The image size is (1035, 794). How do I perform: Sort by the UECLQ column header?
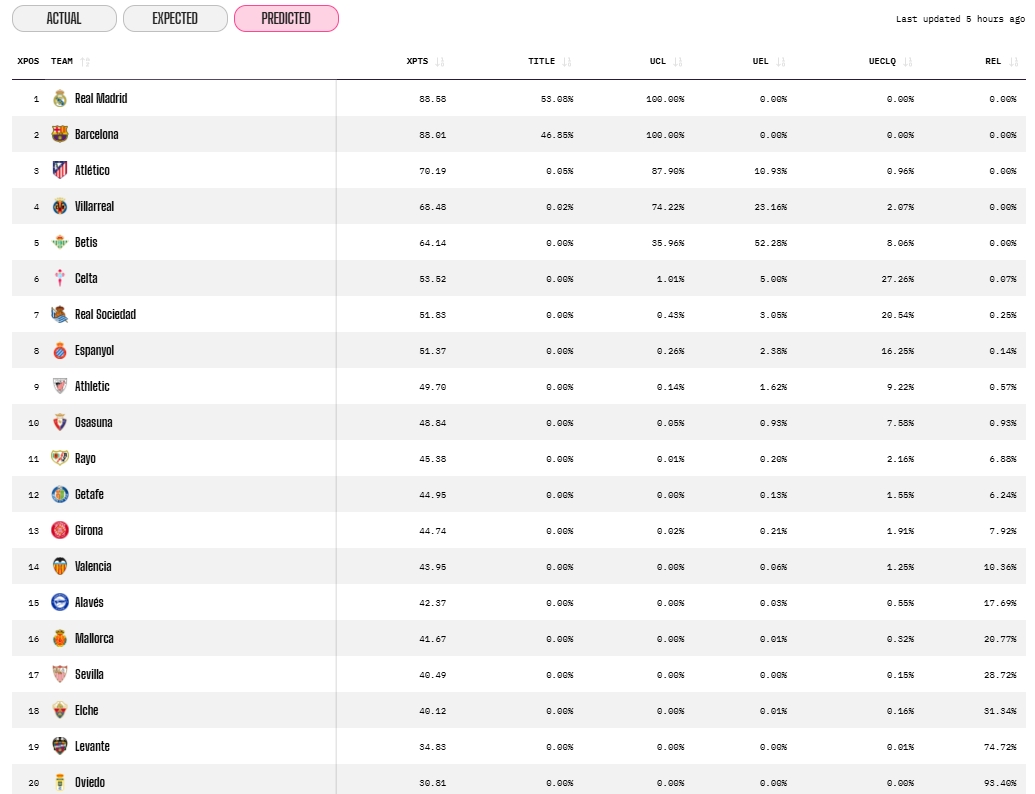pos(882,61)
